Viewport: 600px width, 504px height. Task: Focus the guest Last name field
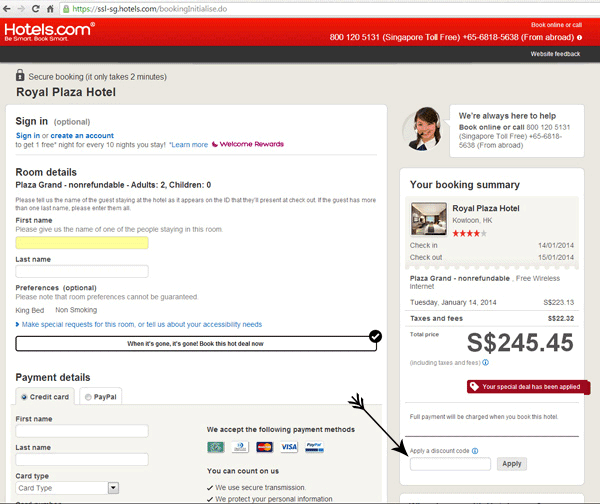[82, 271]
